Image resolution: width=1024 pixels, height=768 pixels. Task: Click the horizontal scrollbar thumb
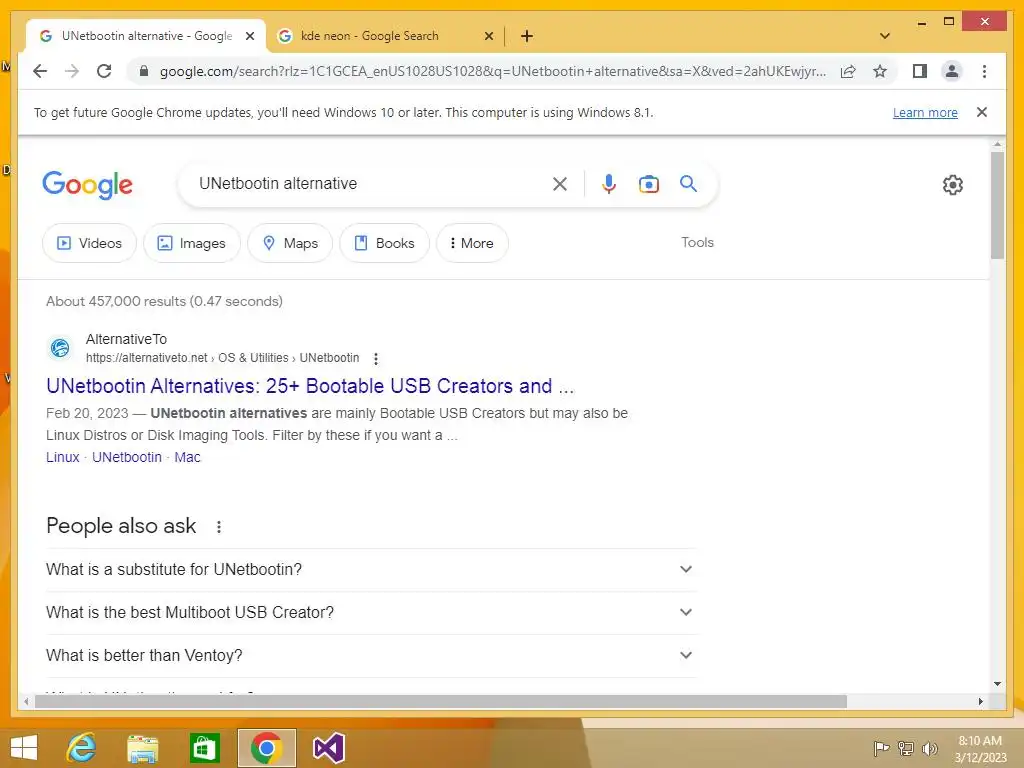441,701
